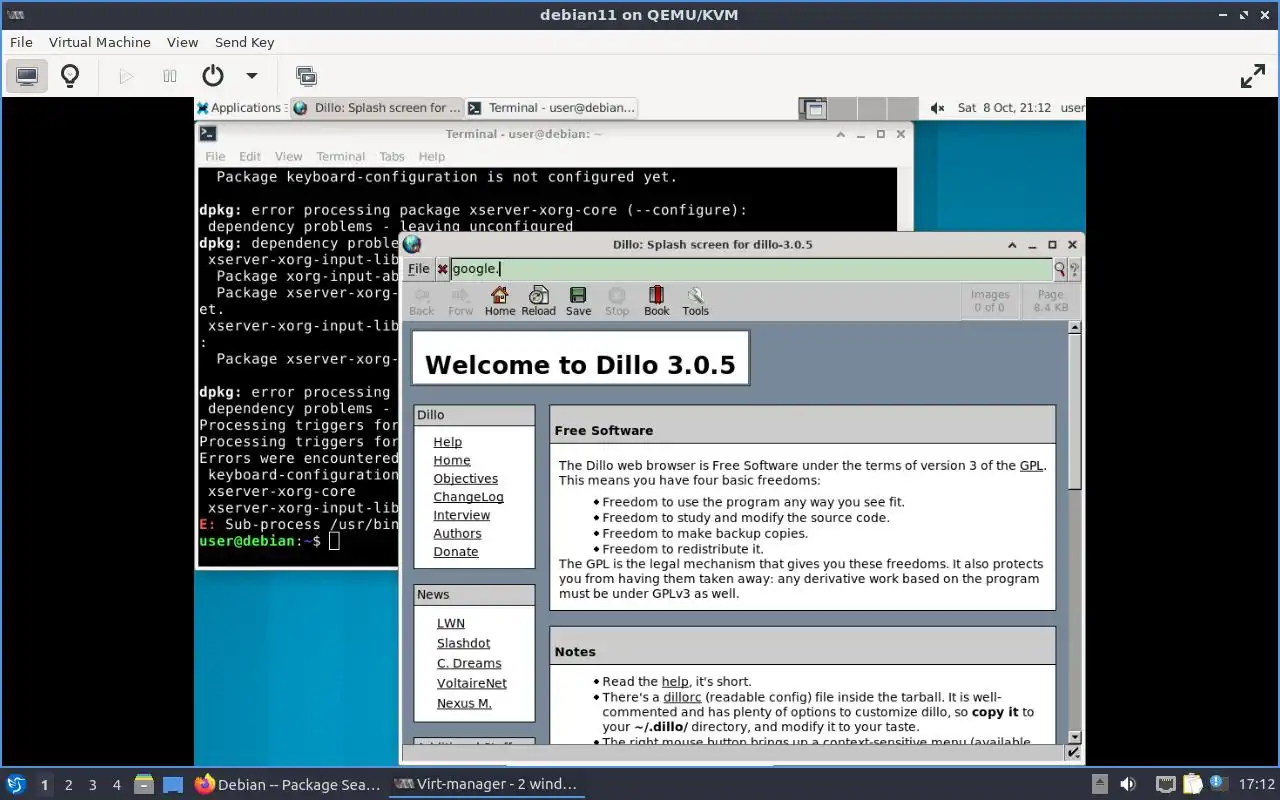Open the LWN news link

(451, 623)
